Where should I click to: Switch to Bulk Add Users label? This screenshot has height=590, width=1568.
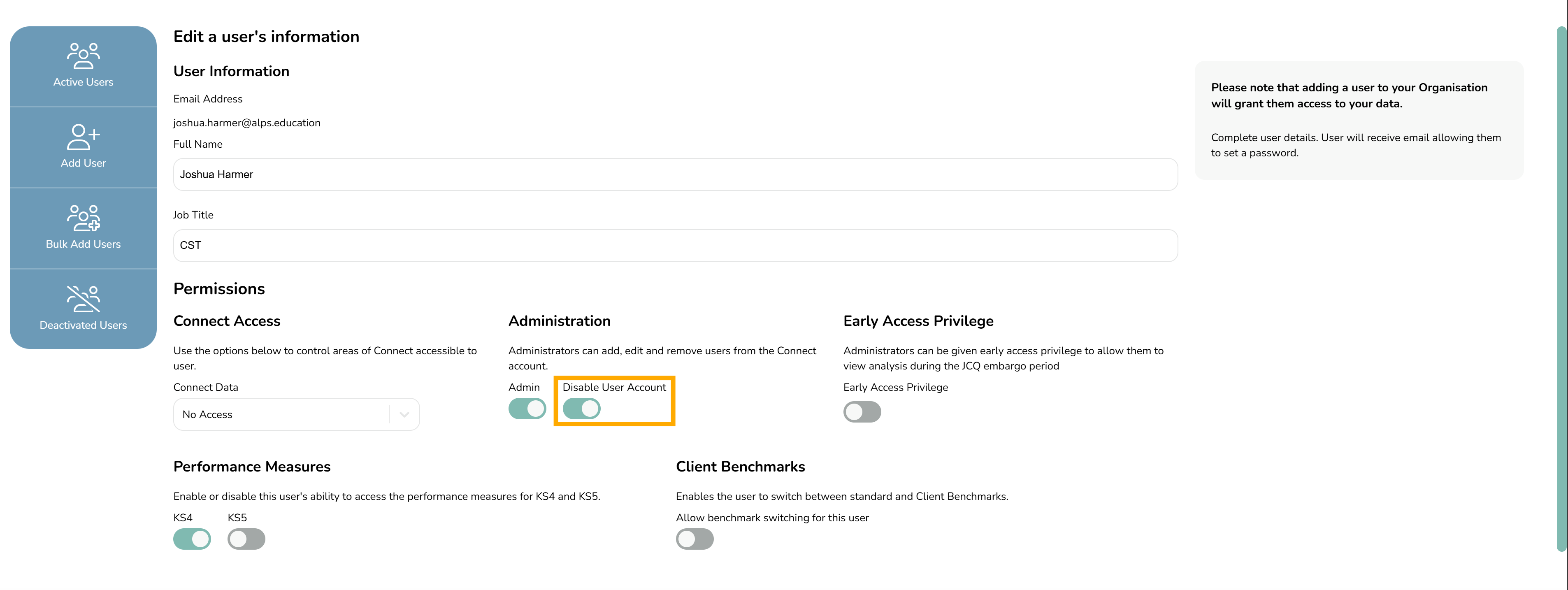click(84, 244)
